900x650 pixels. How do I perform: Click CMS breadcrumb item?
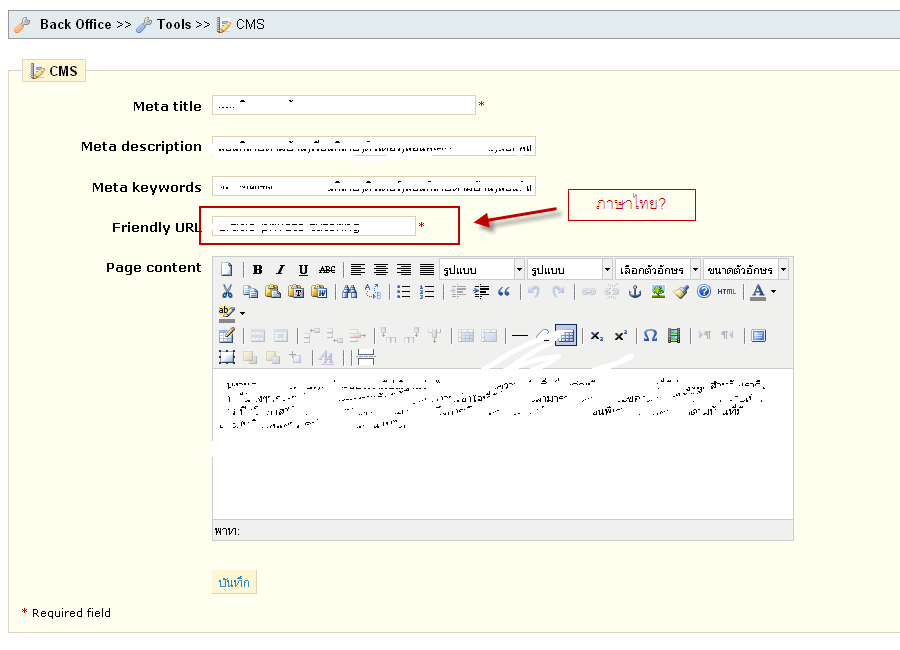(250, 24)
